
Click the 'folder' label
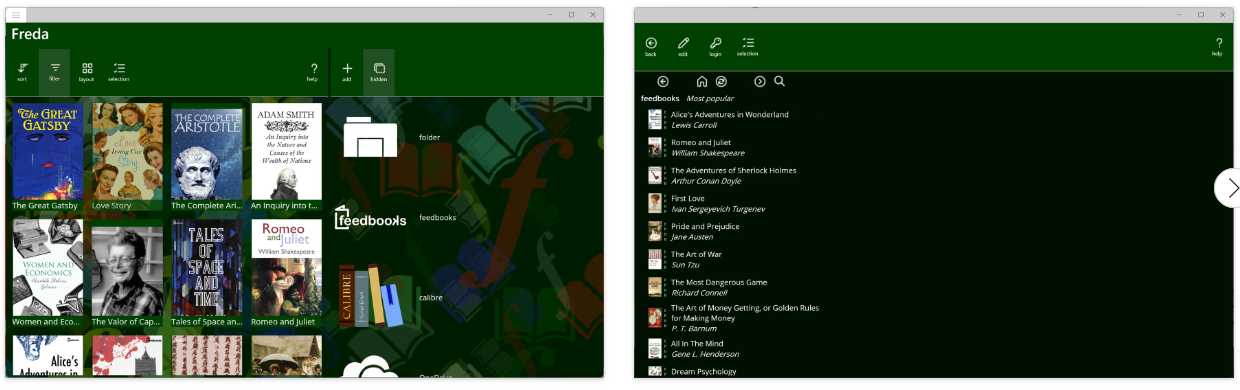[430, 137]
